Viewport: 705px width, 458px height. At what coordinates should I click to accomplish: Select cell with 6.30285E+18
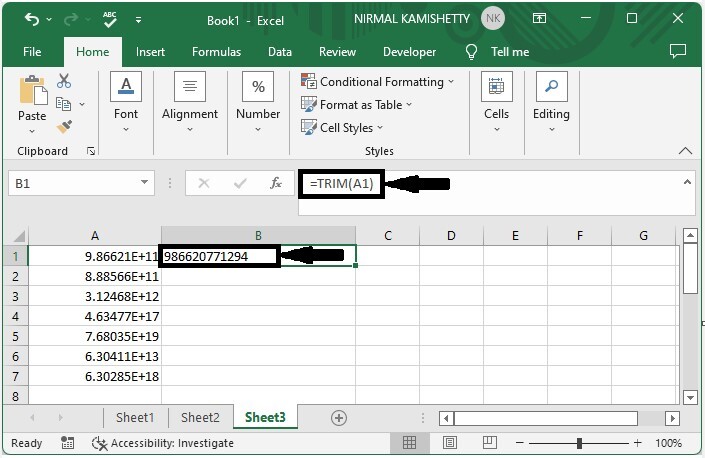point(95,376)
